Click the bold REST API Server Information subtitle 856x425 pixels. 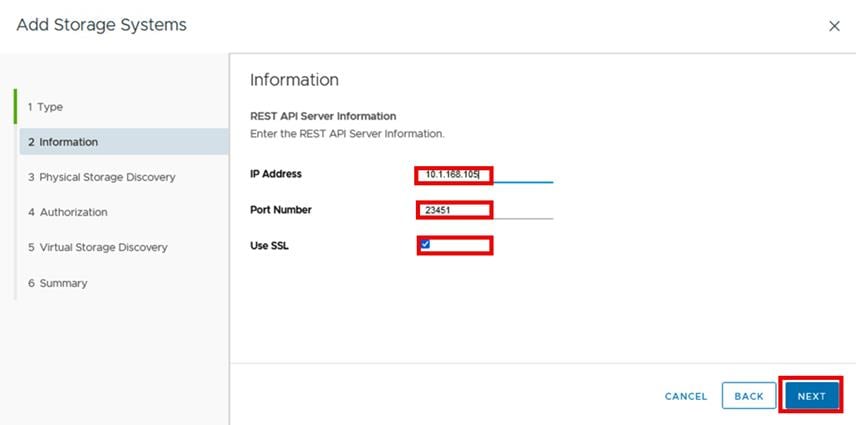[x=323, y=116]
